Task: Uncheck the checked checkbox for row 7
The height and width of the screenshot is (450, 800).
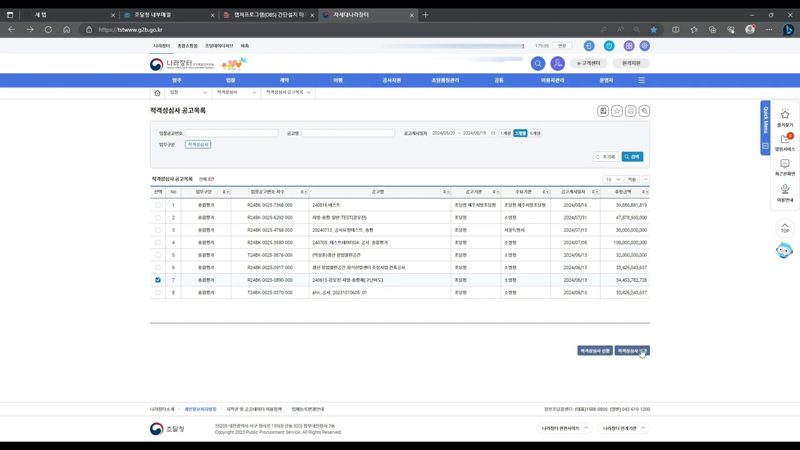Action: pyautogui.click(x=158, y=280)
